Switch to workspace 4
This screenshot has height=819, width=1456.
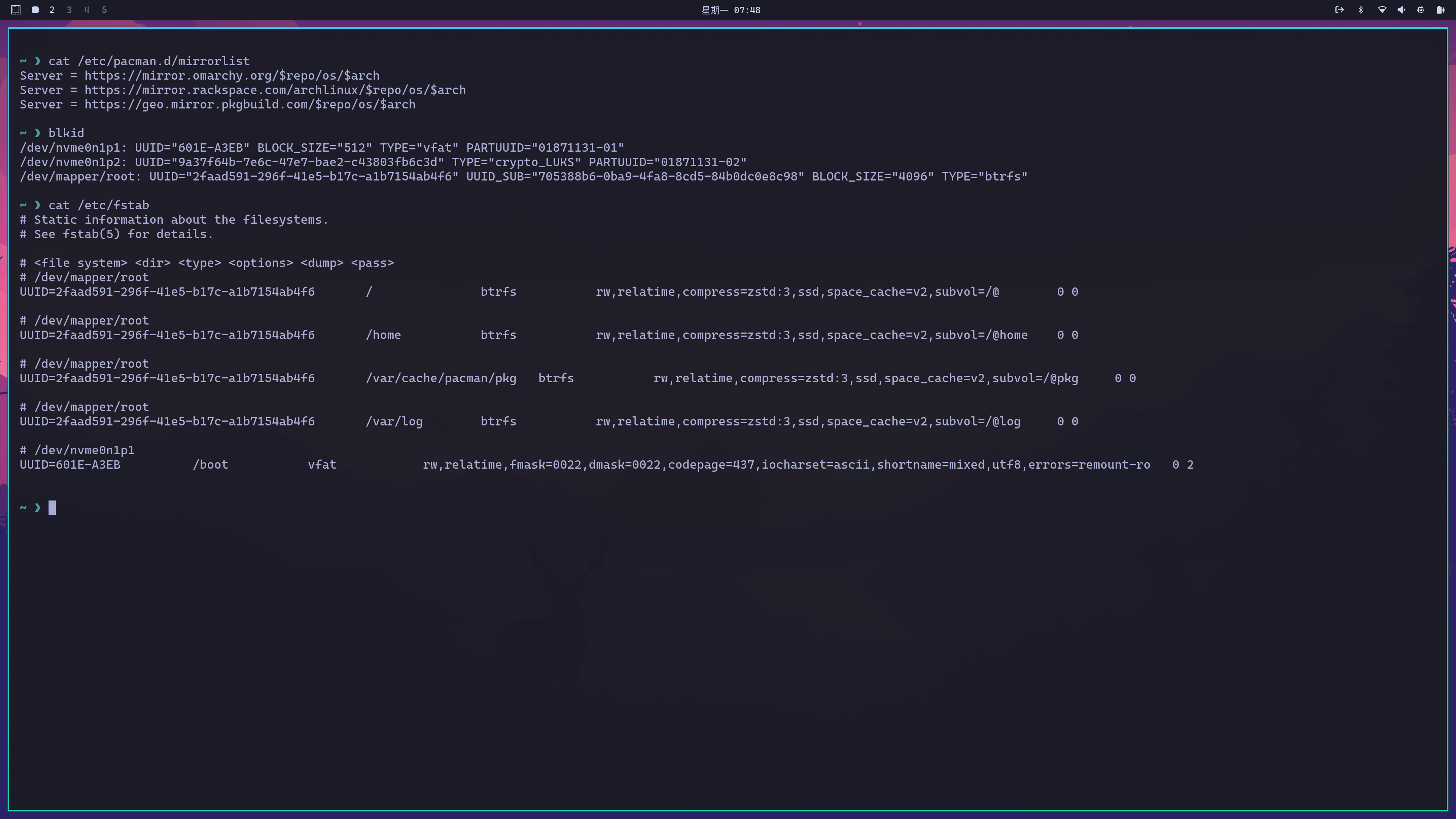86,9
